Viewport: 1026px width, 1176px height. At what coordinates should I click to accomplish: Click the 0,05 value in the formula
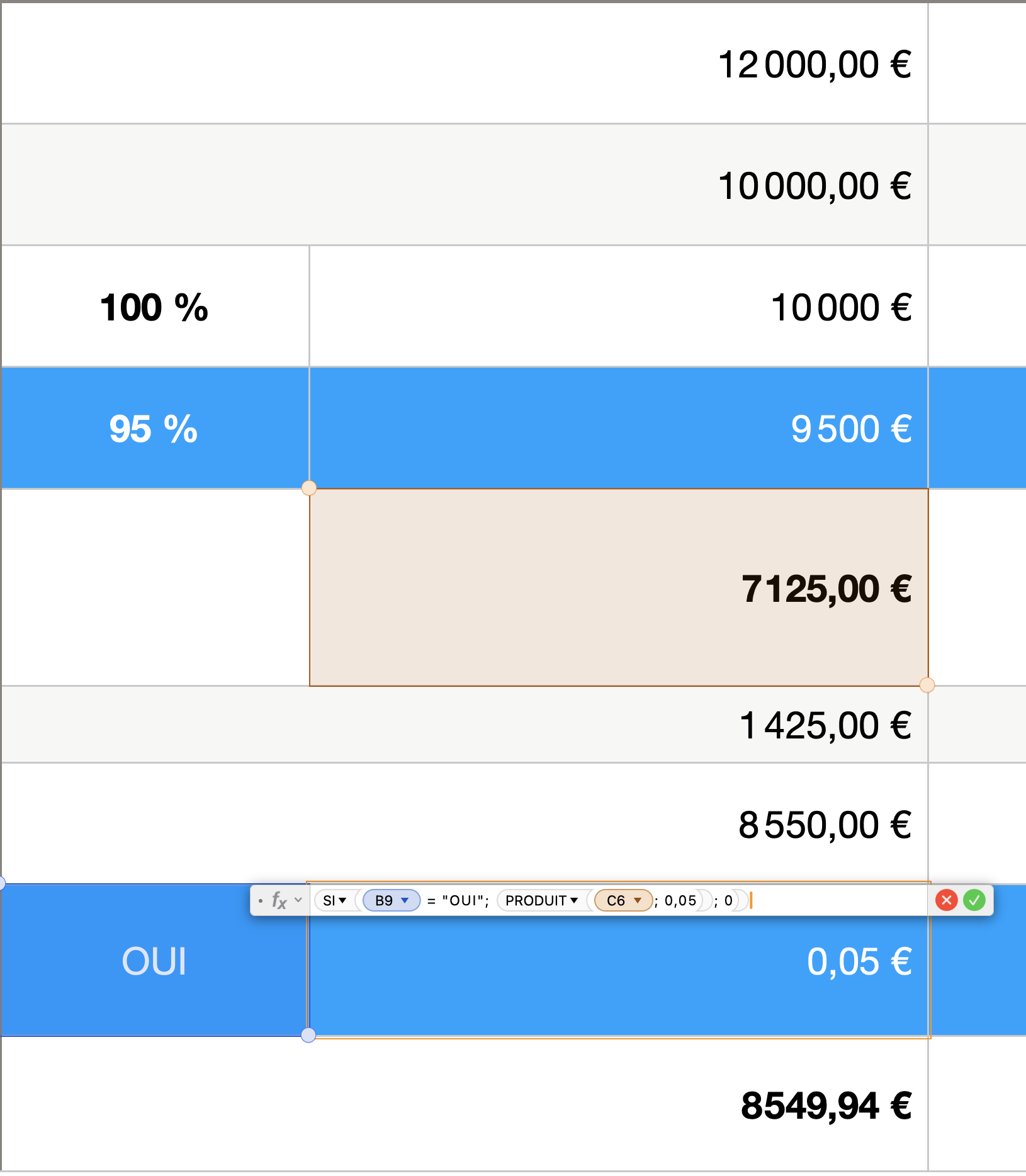point(680,900)
